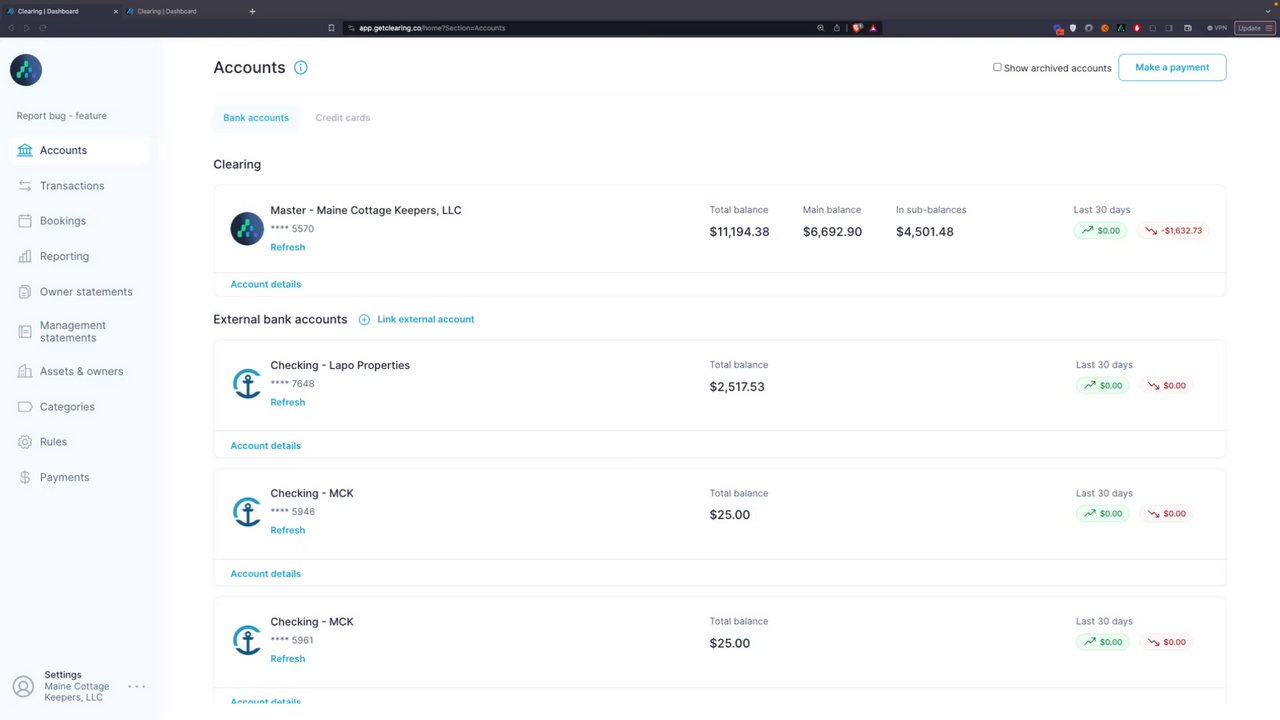The image size is (1280, 720).
Task: Open a new browser tab
Action: tap(252, 11)
